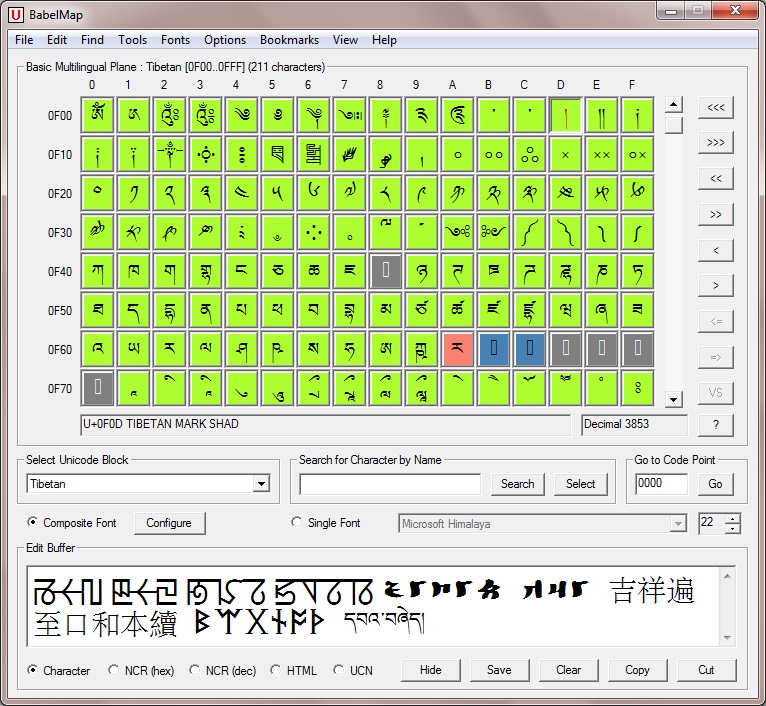Expand the Select Unicode Block dropdown

(261, 484)
